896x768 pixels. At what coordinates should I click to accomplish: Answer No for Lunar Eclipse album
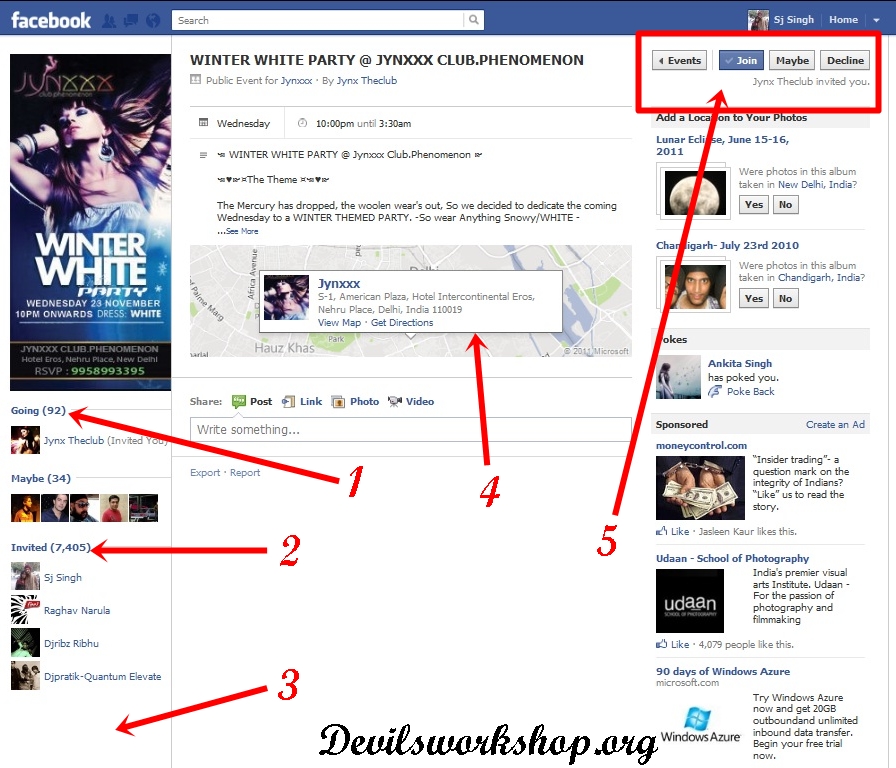[x=786, y=205]
